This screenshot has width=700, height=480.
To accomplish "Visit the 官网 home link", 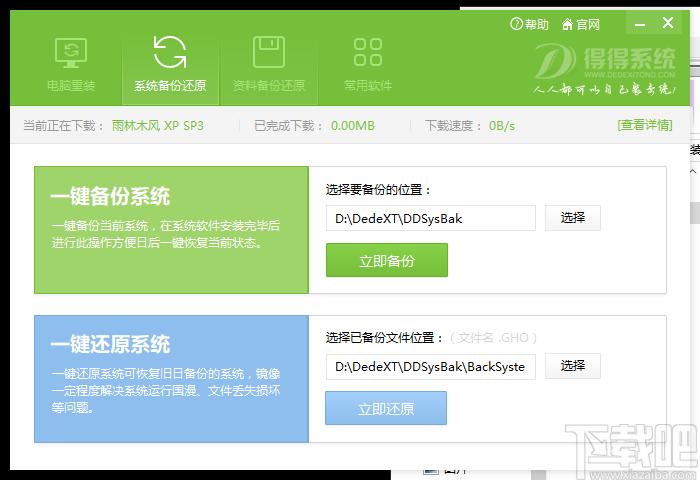I will 580,24.
